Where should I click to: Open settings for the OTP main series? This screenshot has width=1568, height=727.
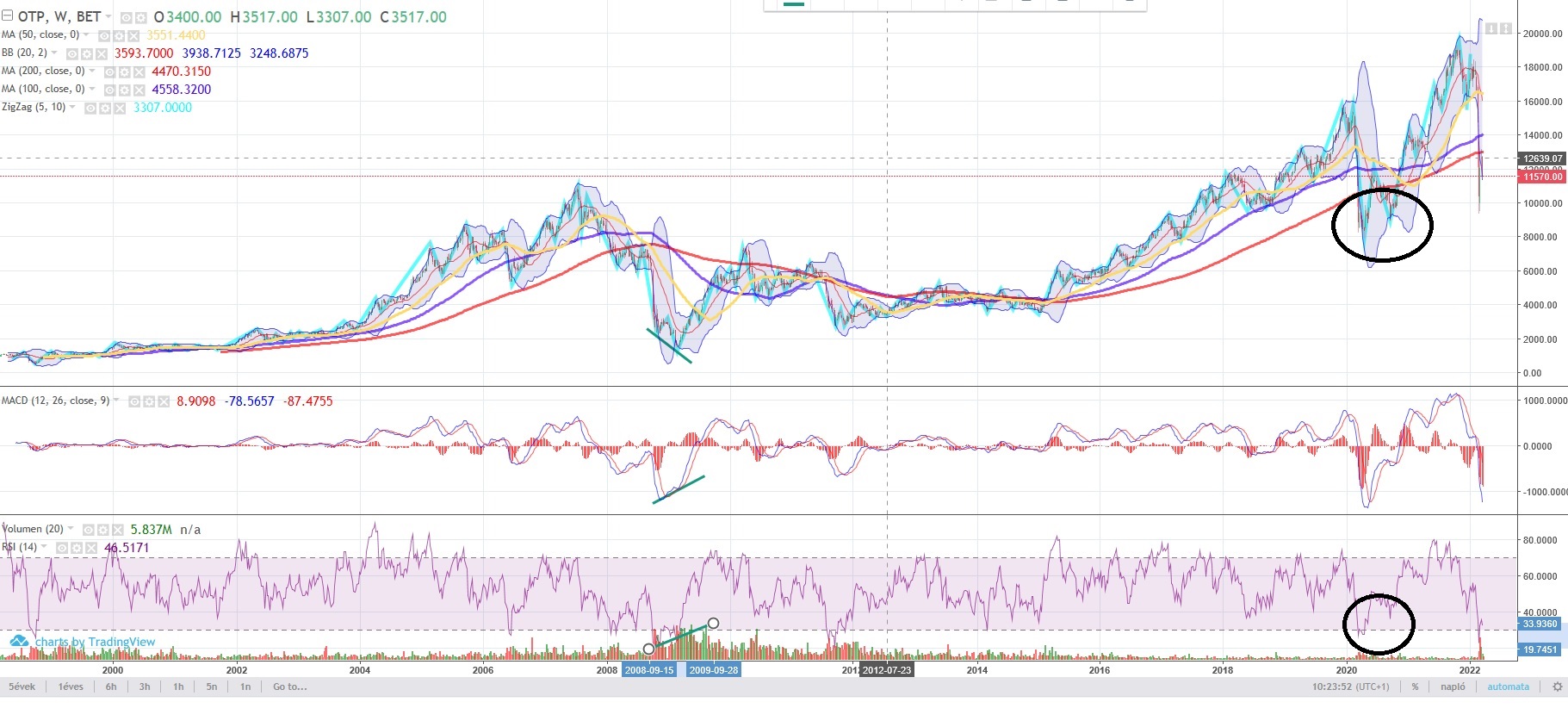coord(140,17)
